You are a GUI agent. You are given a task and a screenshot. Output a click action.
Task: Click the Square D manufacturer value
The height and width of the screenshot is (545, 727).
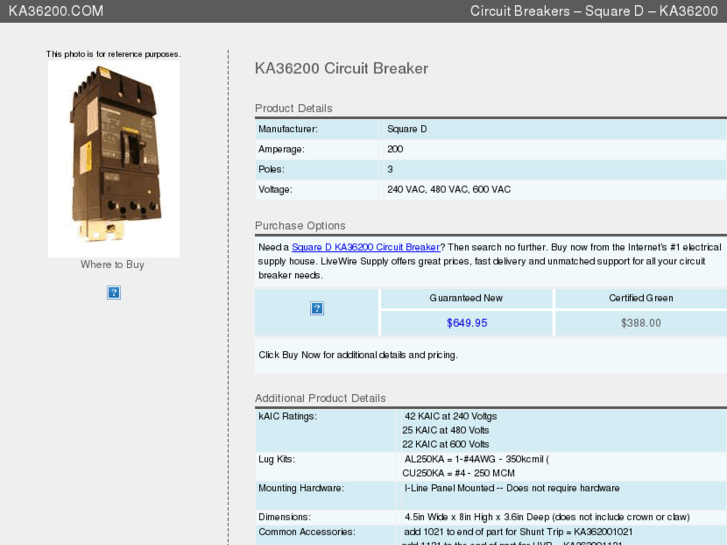407,129
